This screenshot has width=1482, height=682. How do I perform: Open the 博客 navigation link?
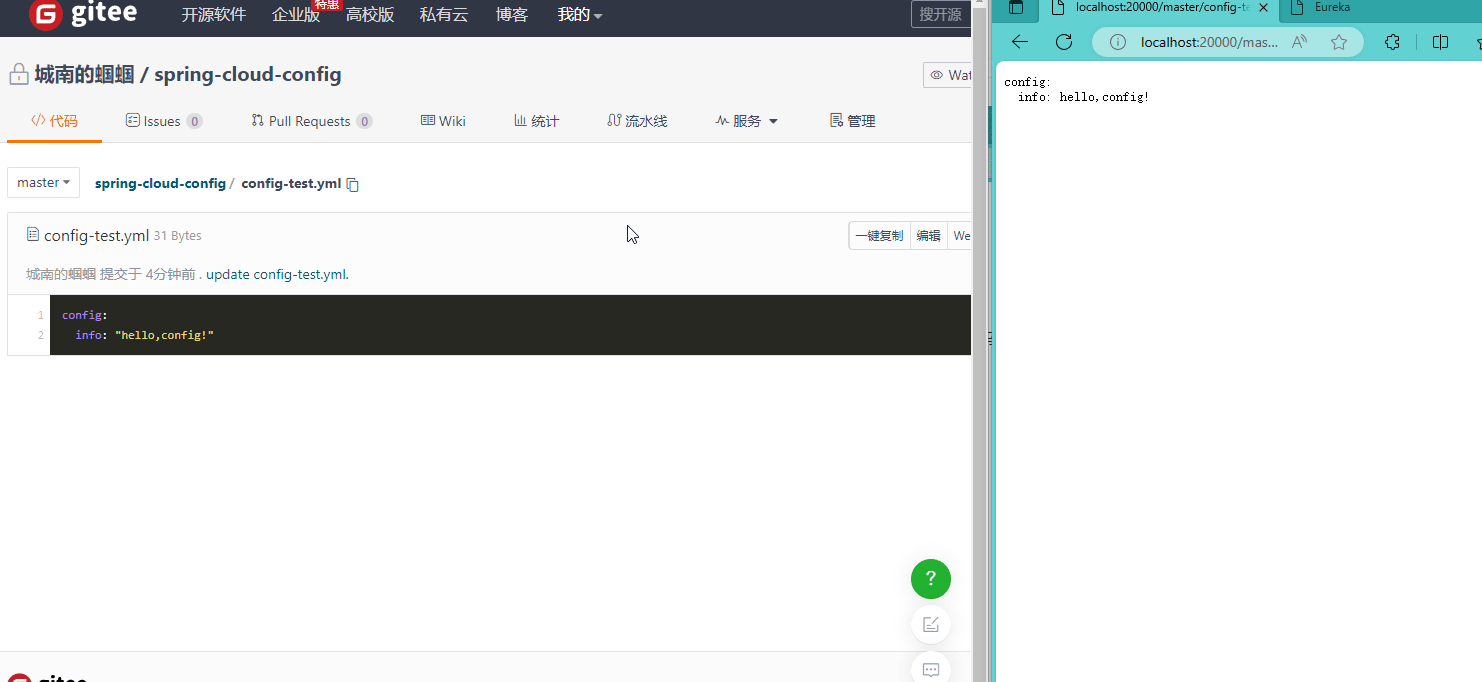coord(512,15)
